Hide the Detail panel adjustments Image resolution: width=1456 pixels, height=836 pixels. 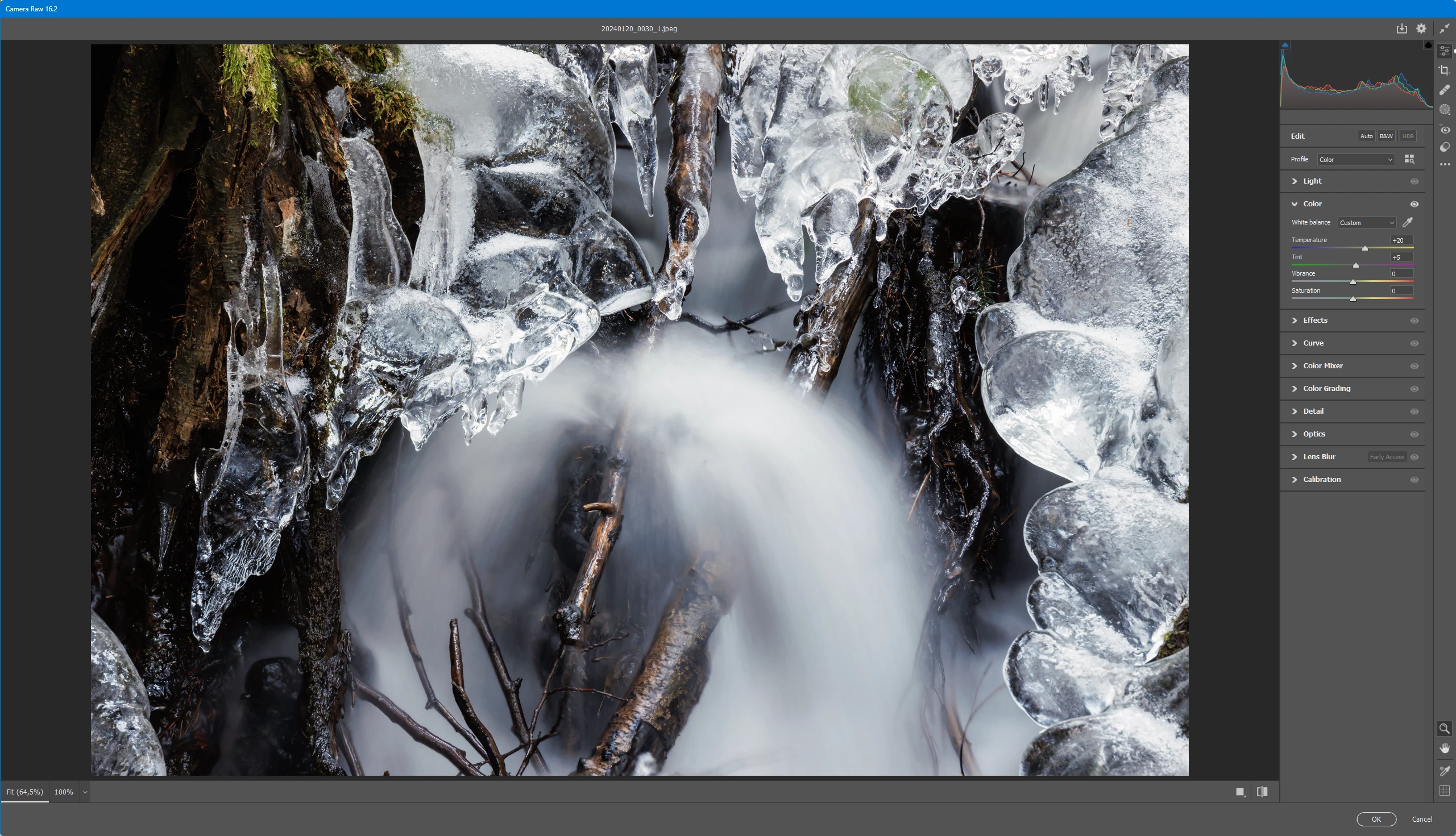tap(1414, 411)
